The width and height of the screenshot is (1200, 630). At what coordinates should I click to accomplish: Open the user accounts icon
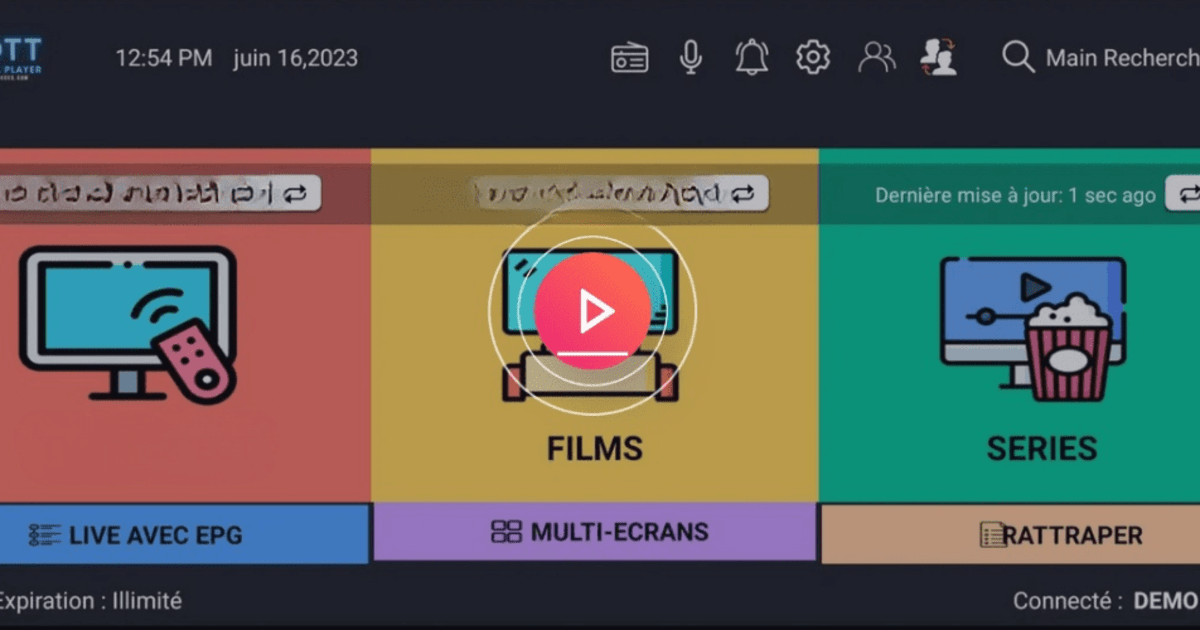875,57
